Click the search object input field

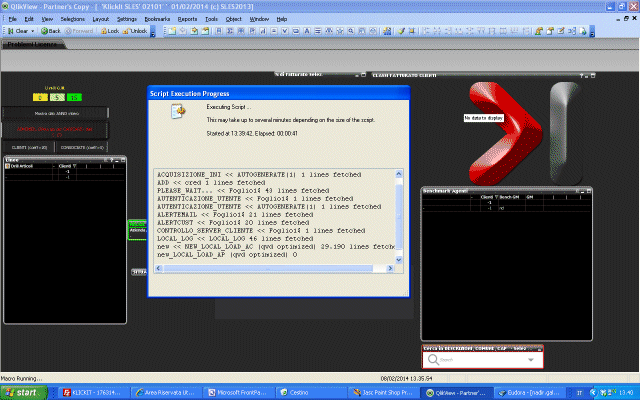click(483, 360)
